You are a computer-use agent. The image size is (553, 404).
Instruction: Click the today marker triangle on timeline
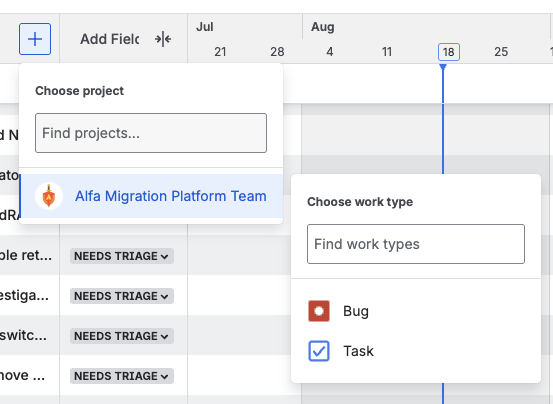pyautogui.click(x=443, y=67)
